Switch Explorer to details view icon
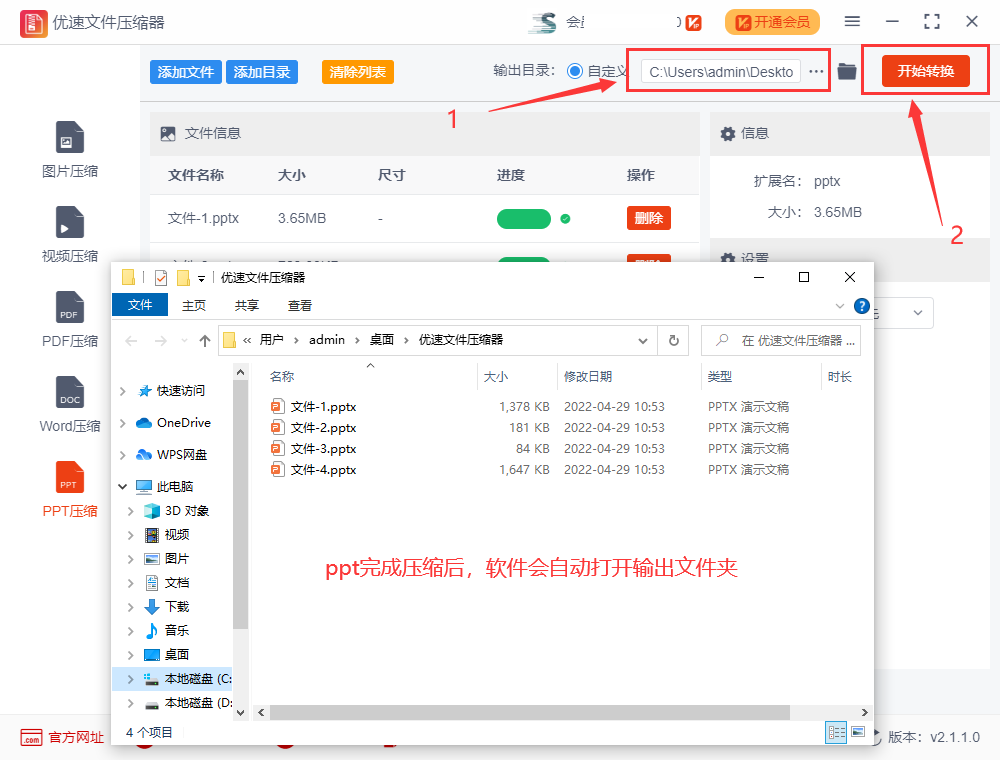The image size is (1000, 760). click(x=836, y=732)
